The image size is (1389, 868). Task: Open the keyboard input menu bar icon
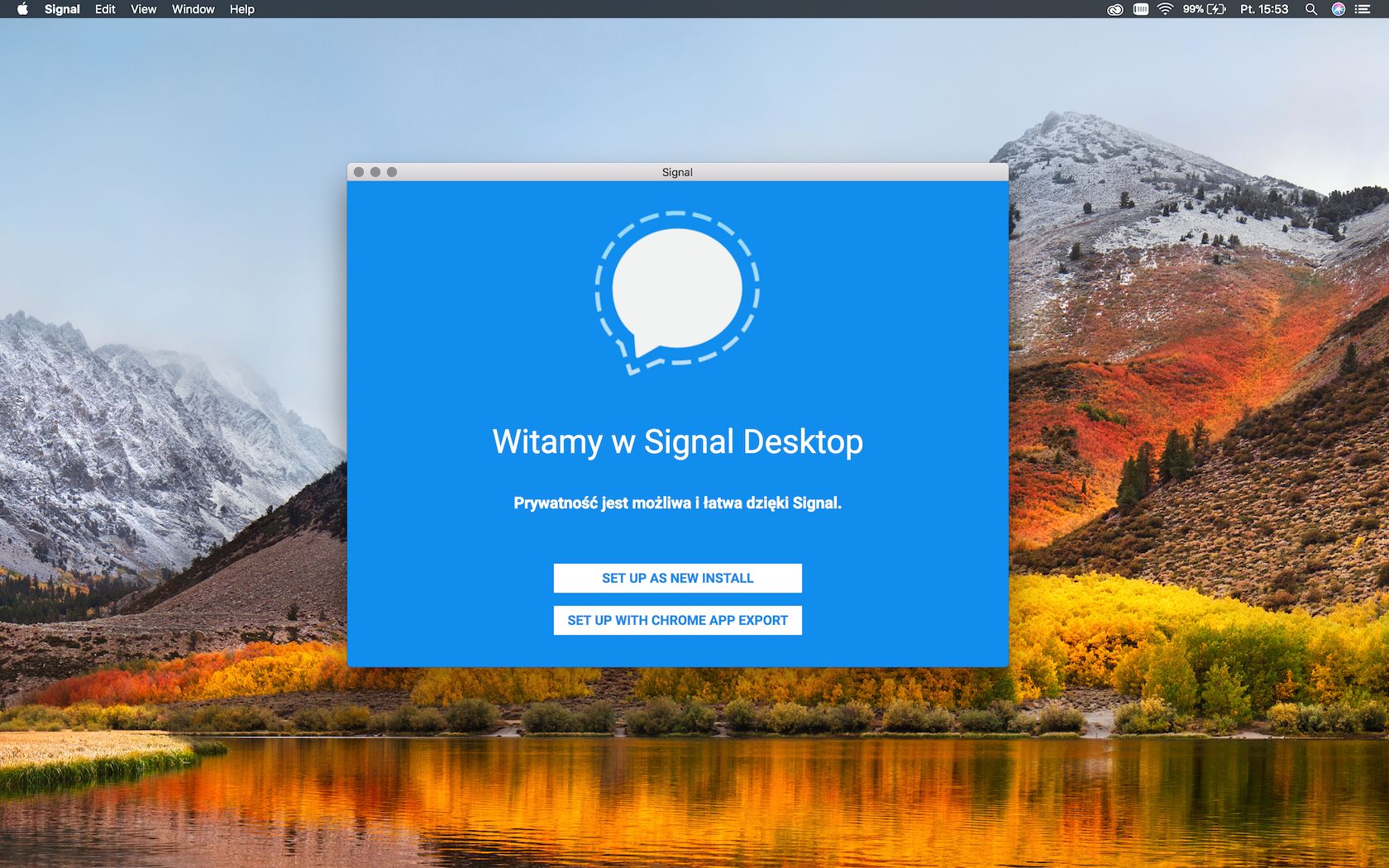tap(1140, 9)
